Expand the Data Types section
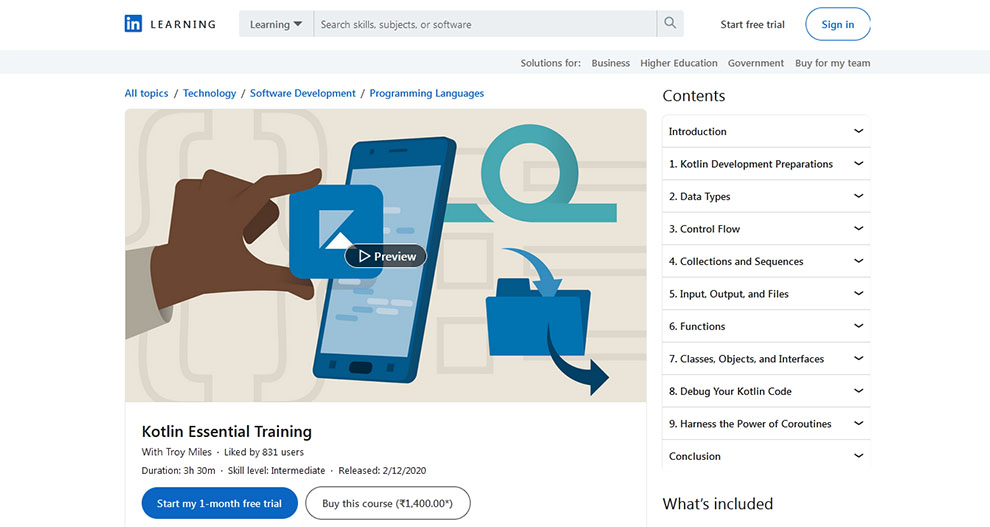The width and height of the screenshot is (990, 527). tap(766, 196)
